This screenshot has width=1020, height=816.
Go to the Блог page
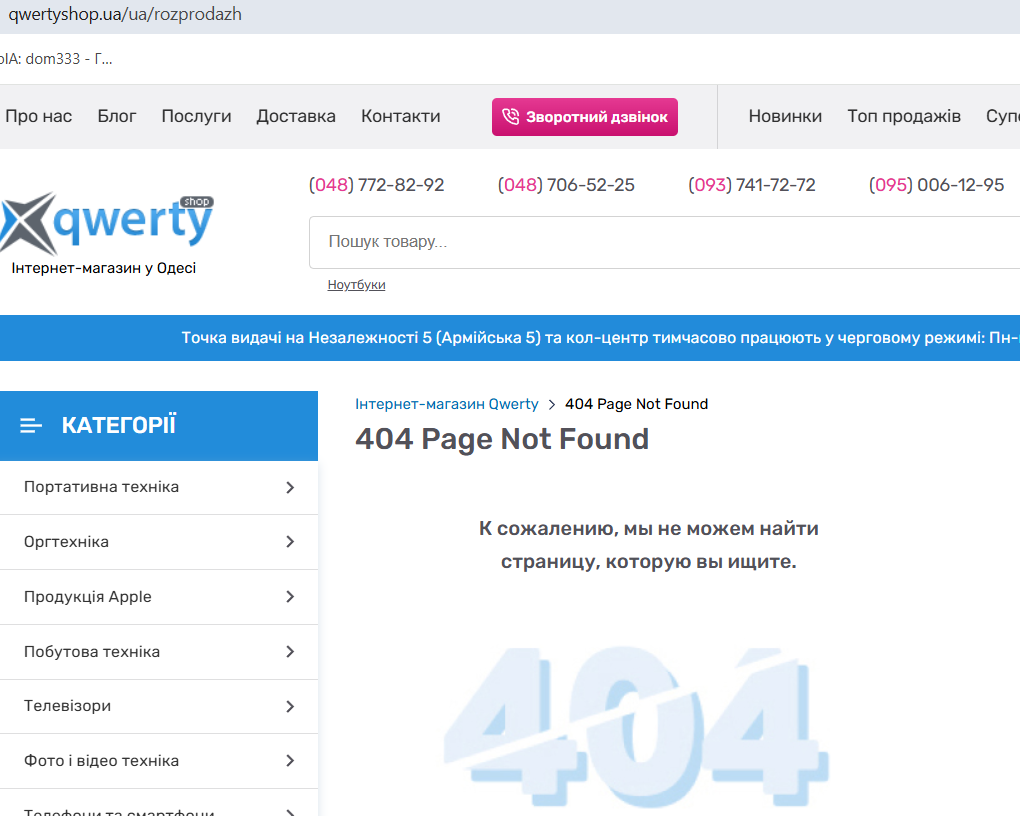(117, 116)
